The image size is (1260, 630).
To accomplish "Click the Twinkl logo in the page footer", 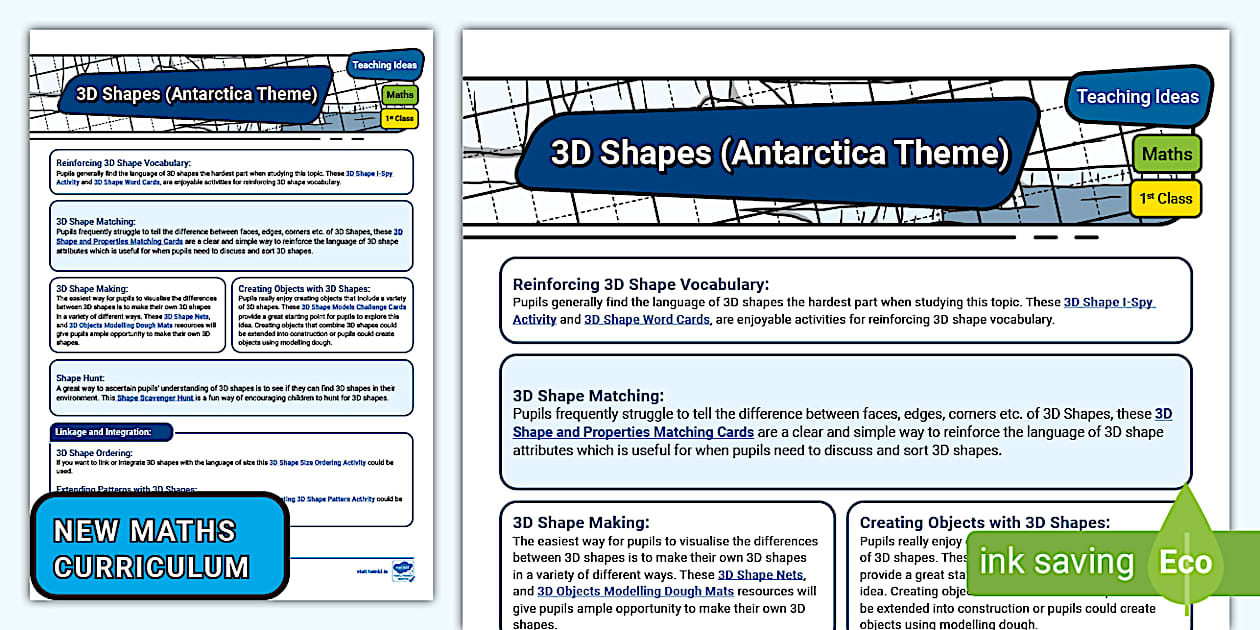I will 403,570.
